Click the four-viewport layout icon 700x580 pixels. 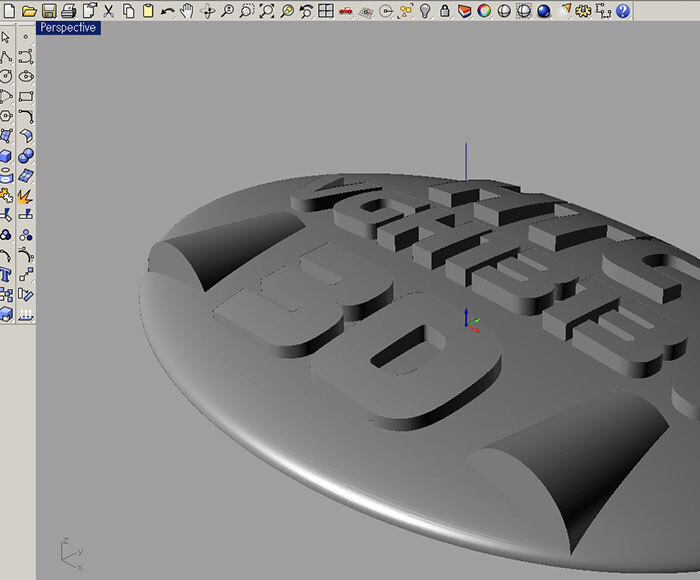pos(325,11)
